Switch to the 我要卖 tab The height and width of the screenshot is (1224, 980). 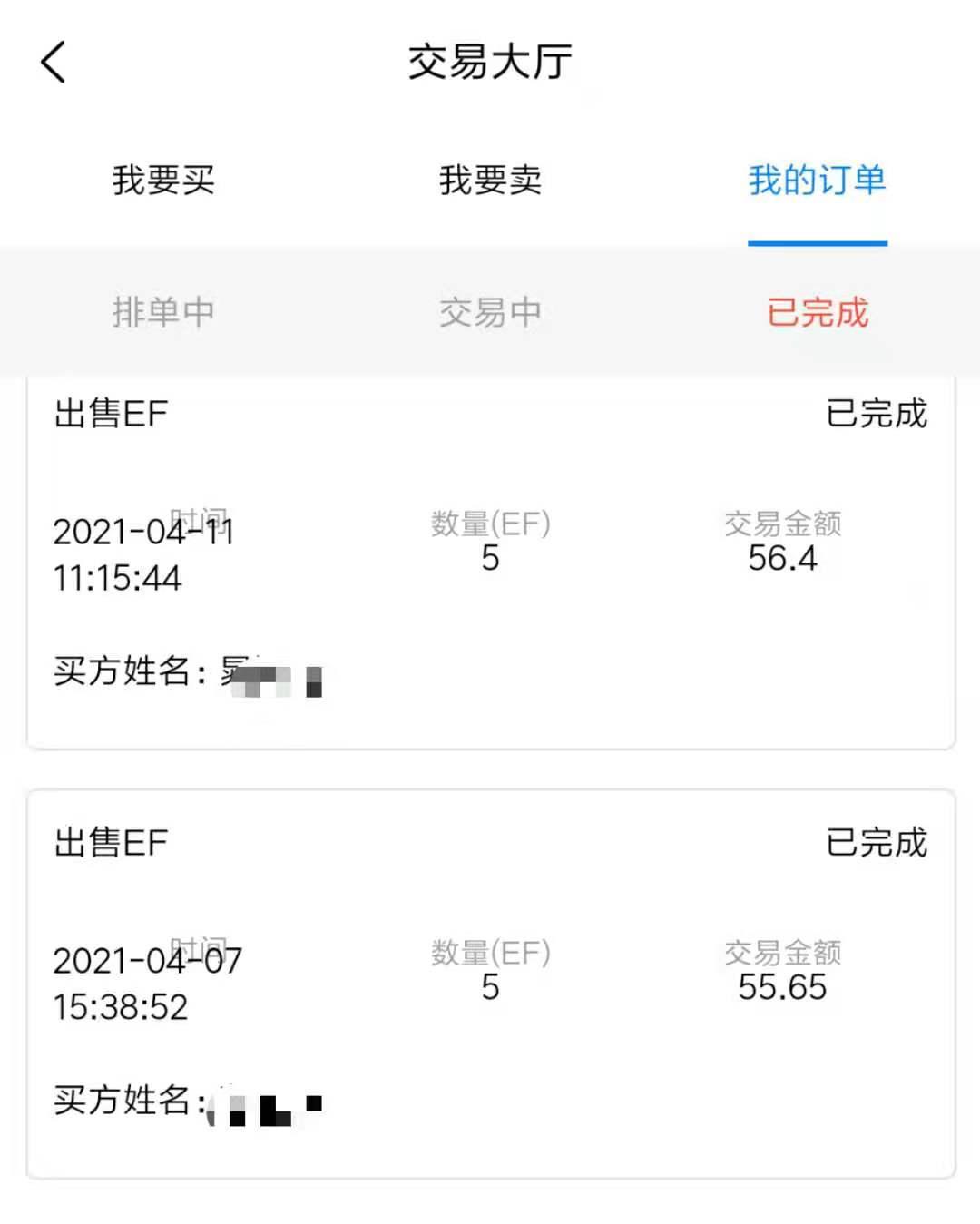point(490,180)
